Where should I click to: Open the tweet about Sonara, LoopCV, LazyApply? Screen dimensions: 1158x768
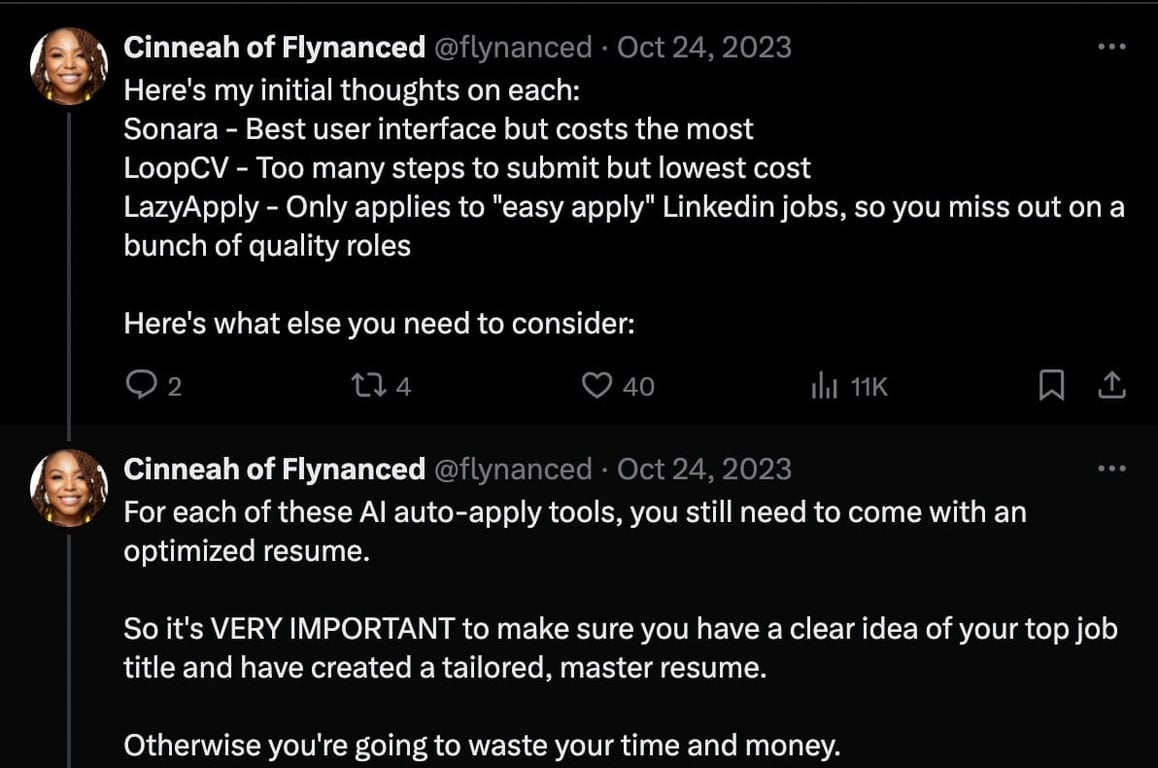[624, 207]
